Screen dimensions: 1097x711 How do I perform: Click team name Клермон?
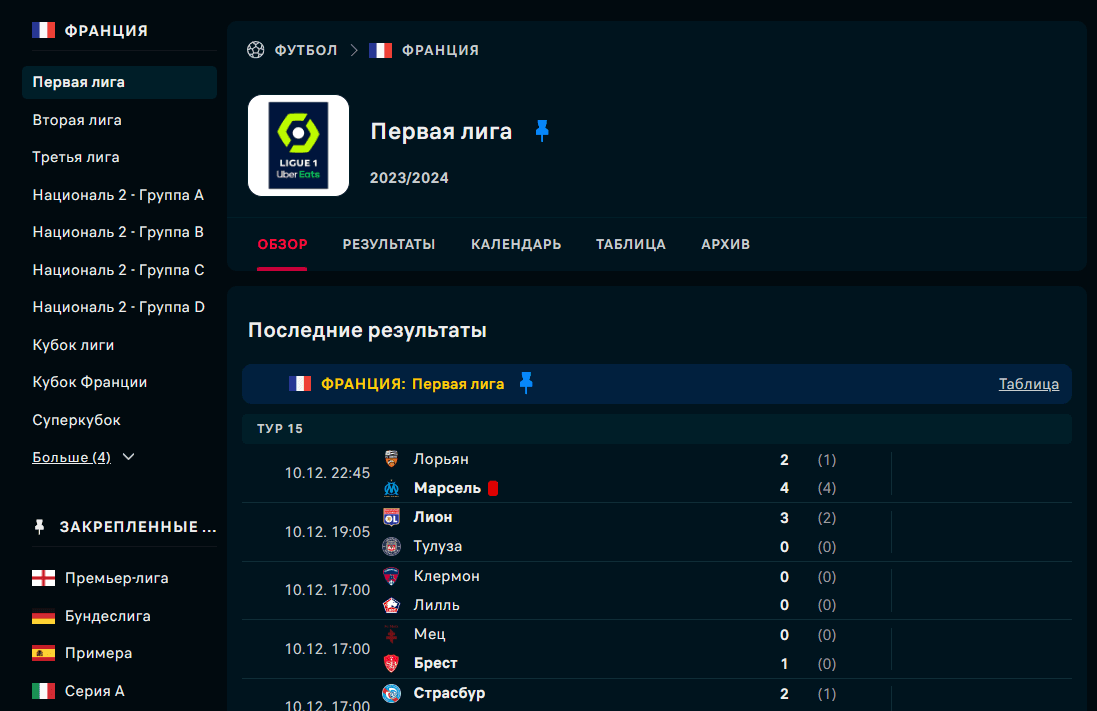[x=446, y=576]
